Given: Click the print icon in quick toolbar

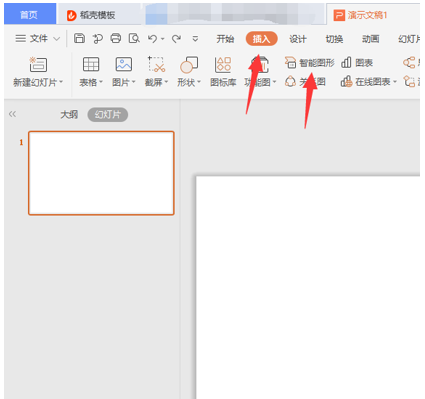Looking at the screenshot, I should pos(116,39).
